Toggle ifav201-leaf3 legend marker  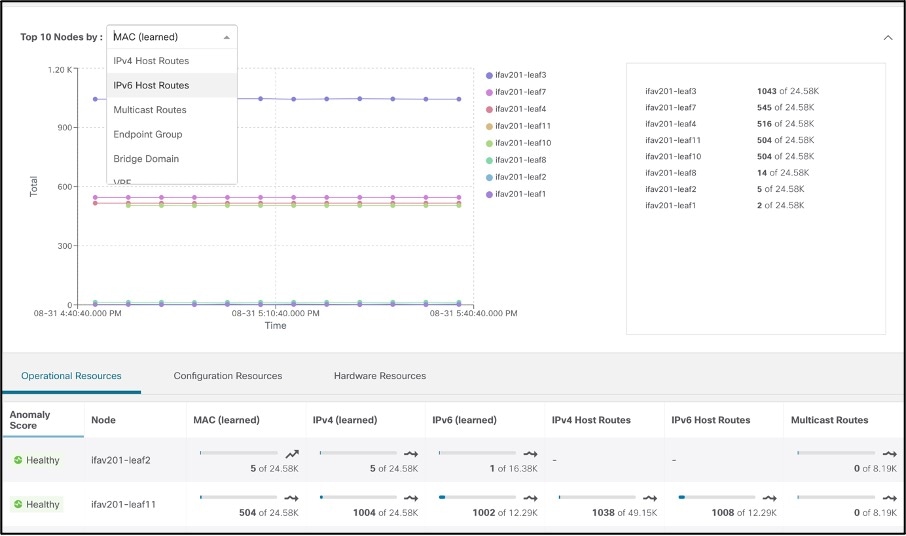tap(489, 75)
